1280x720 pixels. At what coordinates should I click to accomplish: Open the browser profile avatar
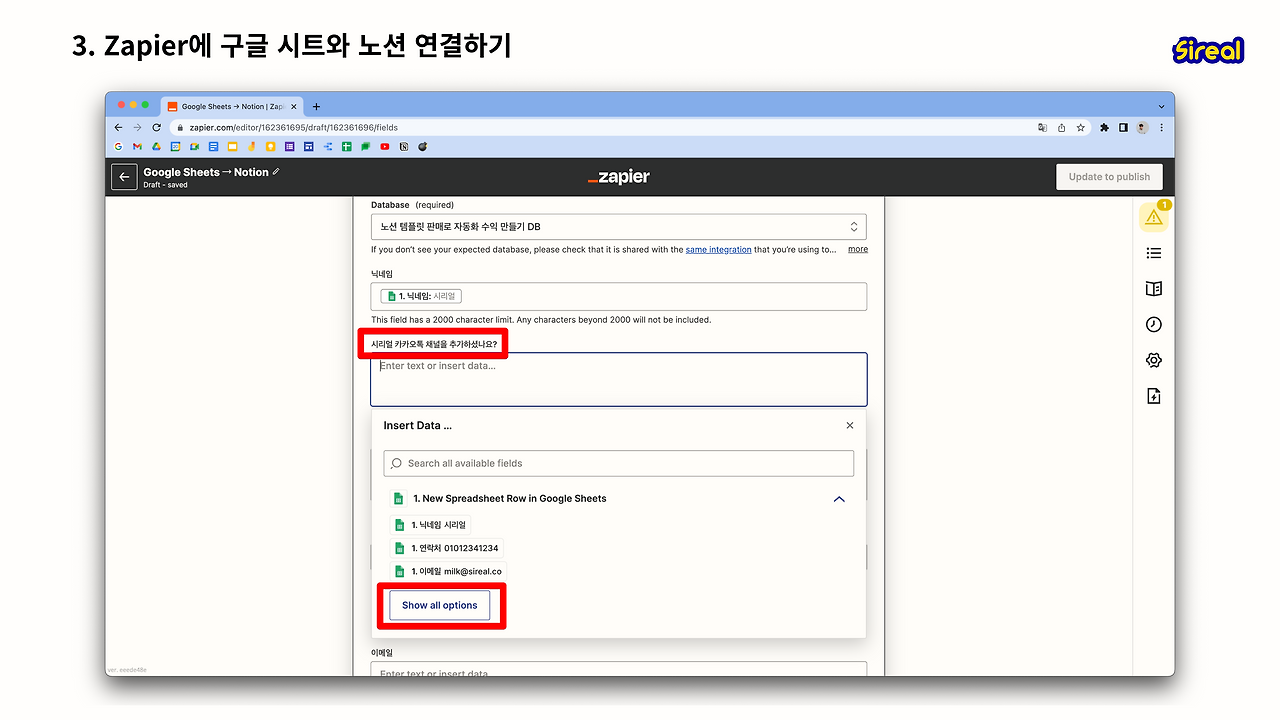click(1142, 128)
